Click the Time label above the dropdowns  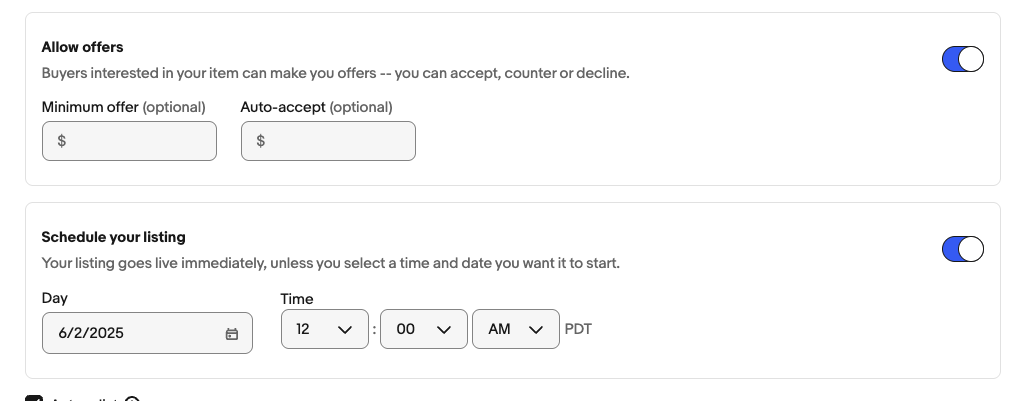(x=297, y=299)
